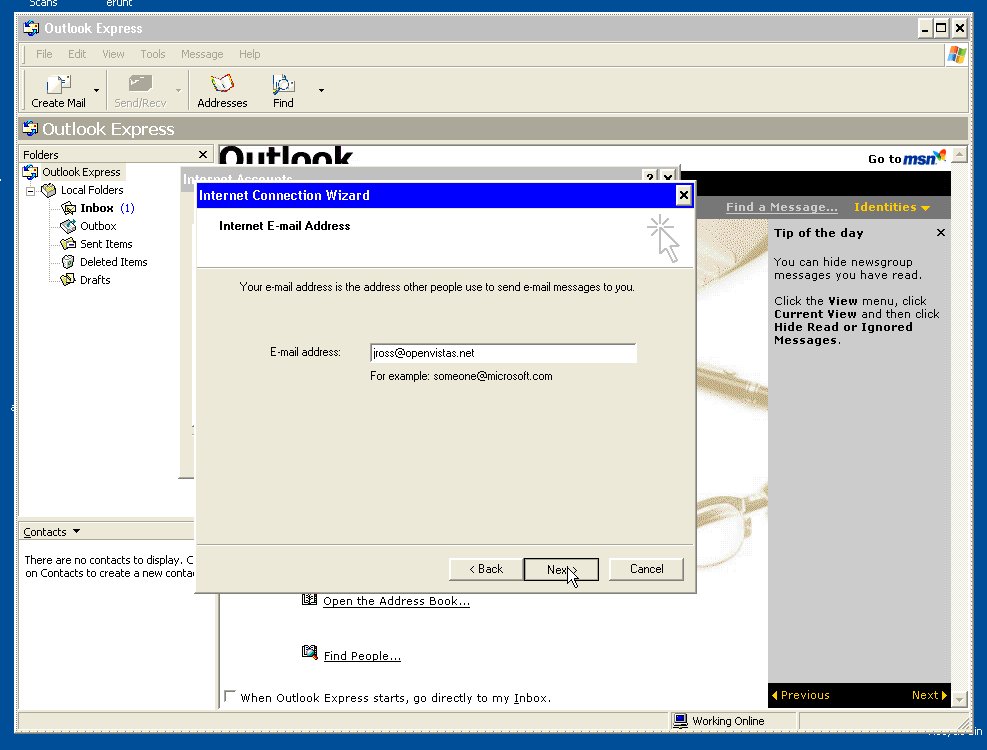Click Working Online status bar icon
Screen dimensions: 987x750
[x=680, y=720]
